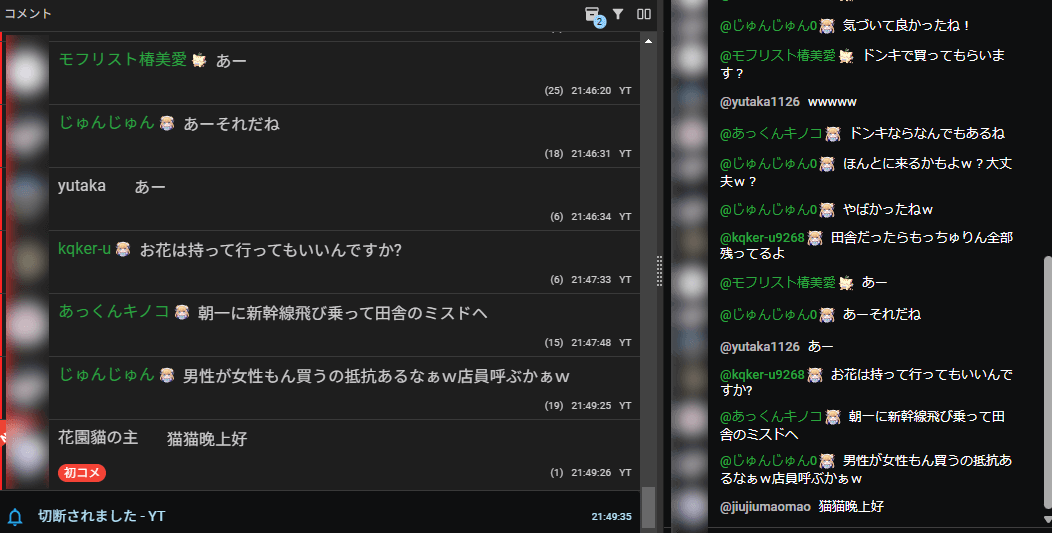1052x533 pixels.
Task: Open yutaka avatar in the comment list
Action: click(x=27, y=198)
